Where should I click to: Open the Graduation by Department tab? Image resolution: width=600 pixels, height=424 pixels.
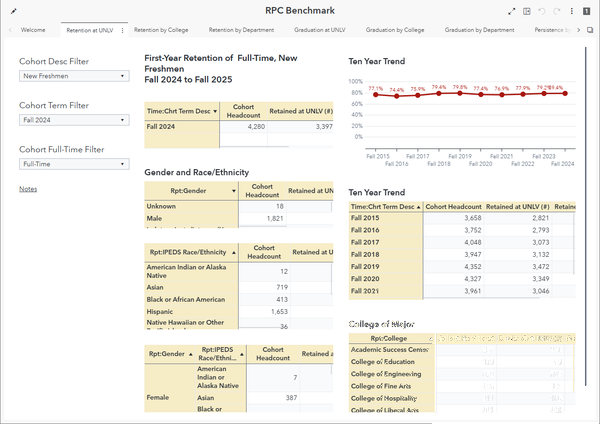coord(479,30)
